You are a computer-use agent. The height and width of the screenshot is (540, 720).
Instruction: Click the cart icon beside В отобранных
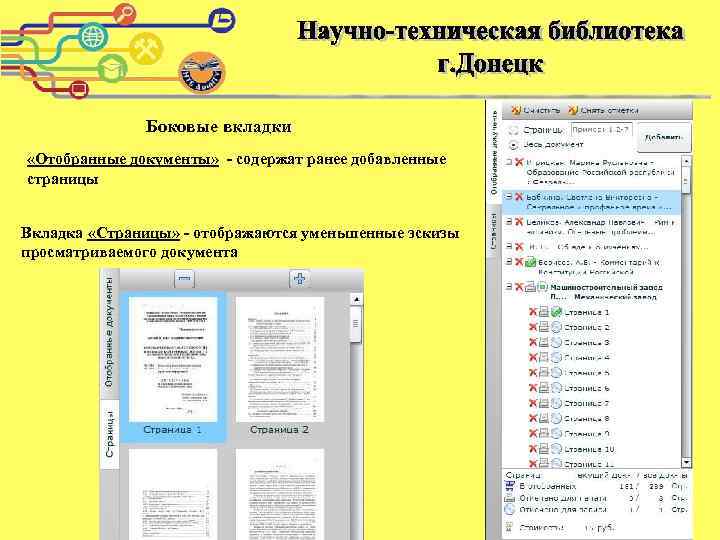click(510, 486)
